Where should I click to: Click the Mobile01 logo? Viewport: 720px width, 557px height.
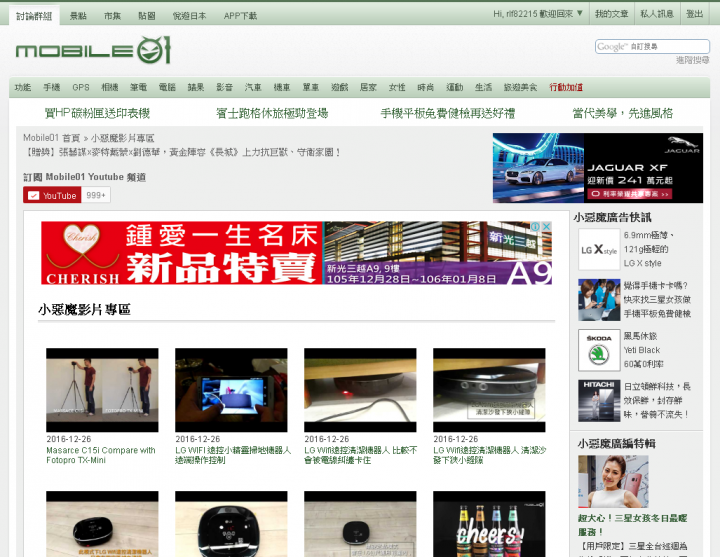[93, 50]
